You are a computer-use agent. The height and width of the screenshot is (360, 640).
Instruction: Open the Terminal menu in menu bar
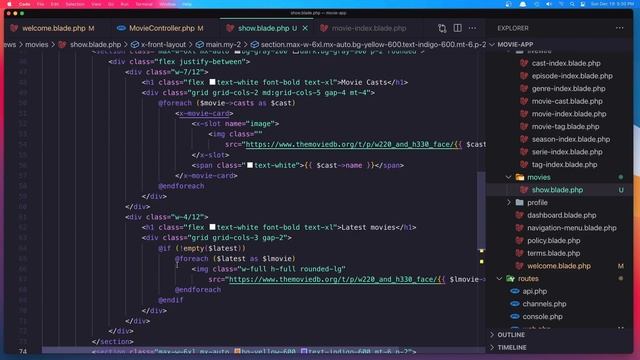144,4
